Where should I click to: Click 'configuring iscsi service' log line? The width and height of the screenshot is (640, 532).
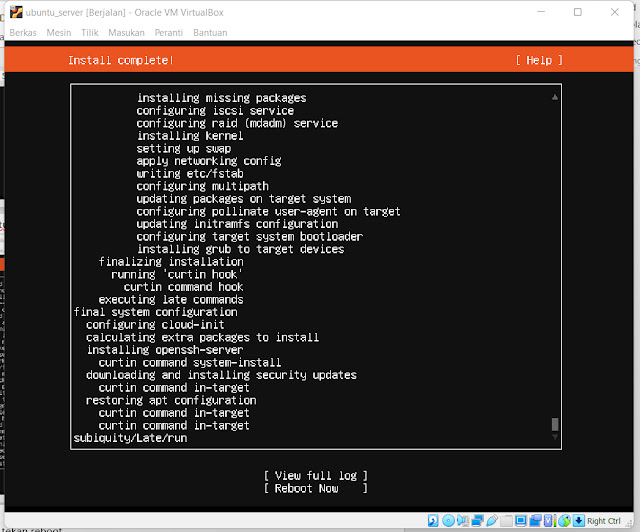216,111
